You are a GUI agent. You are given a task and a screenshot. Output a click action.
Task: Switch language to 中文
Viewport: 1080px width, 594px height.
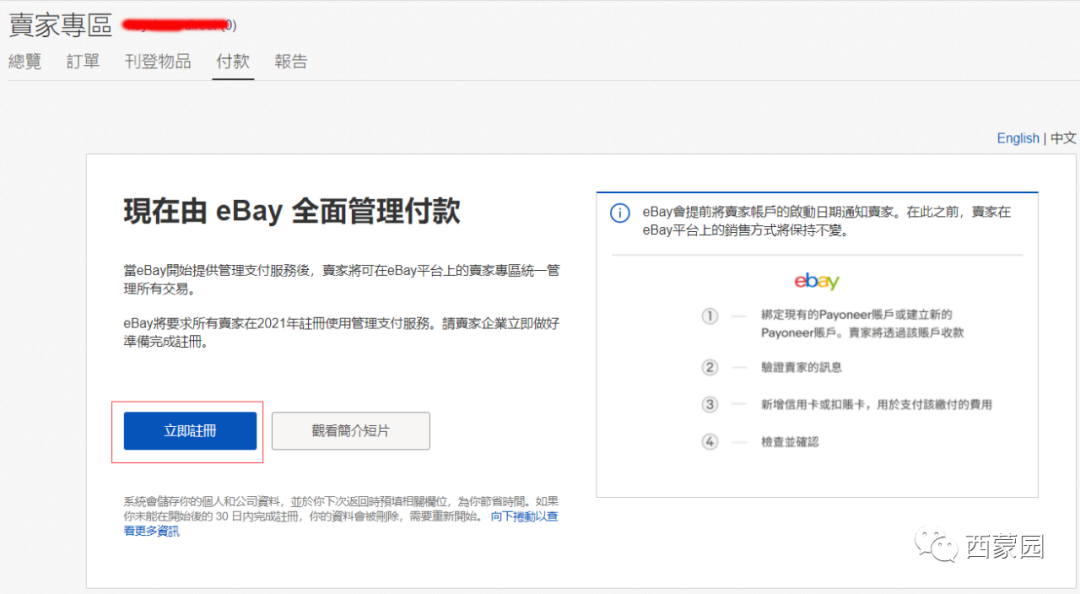pyautogui.click(x=1063, y=138)
